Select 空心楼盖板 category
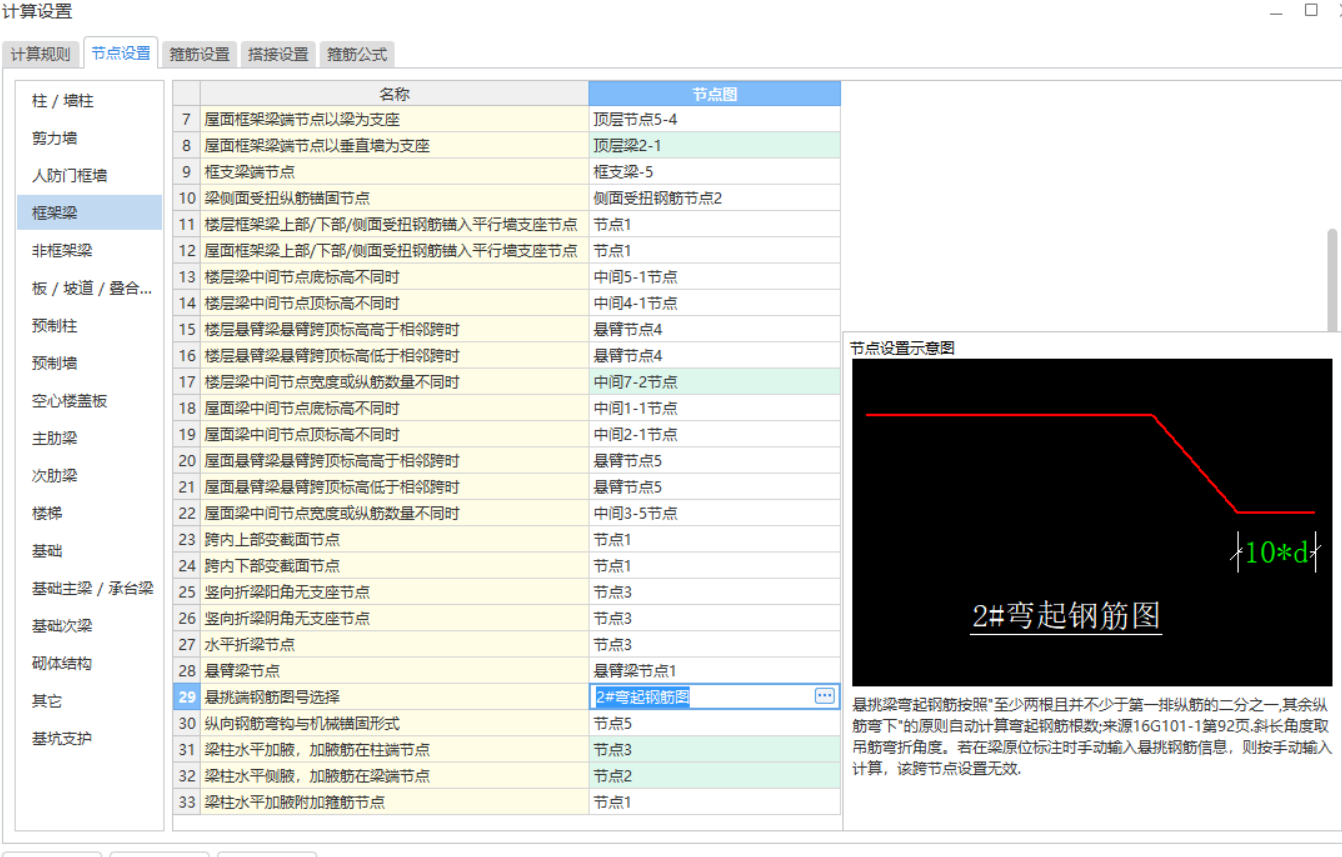The height and width of the screenshot is (857, 1342). 89,401
